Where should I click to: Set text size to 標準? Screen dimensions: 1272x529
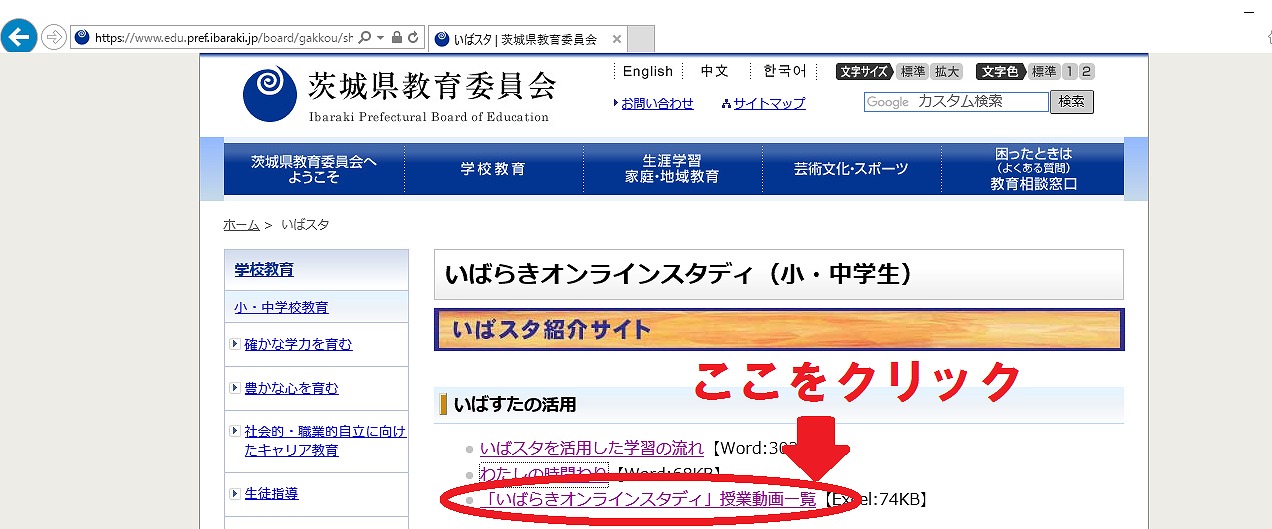[x=912, y=71]
